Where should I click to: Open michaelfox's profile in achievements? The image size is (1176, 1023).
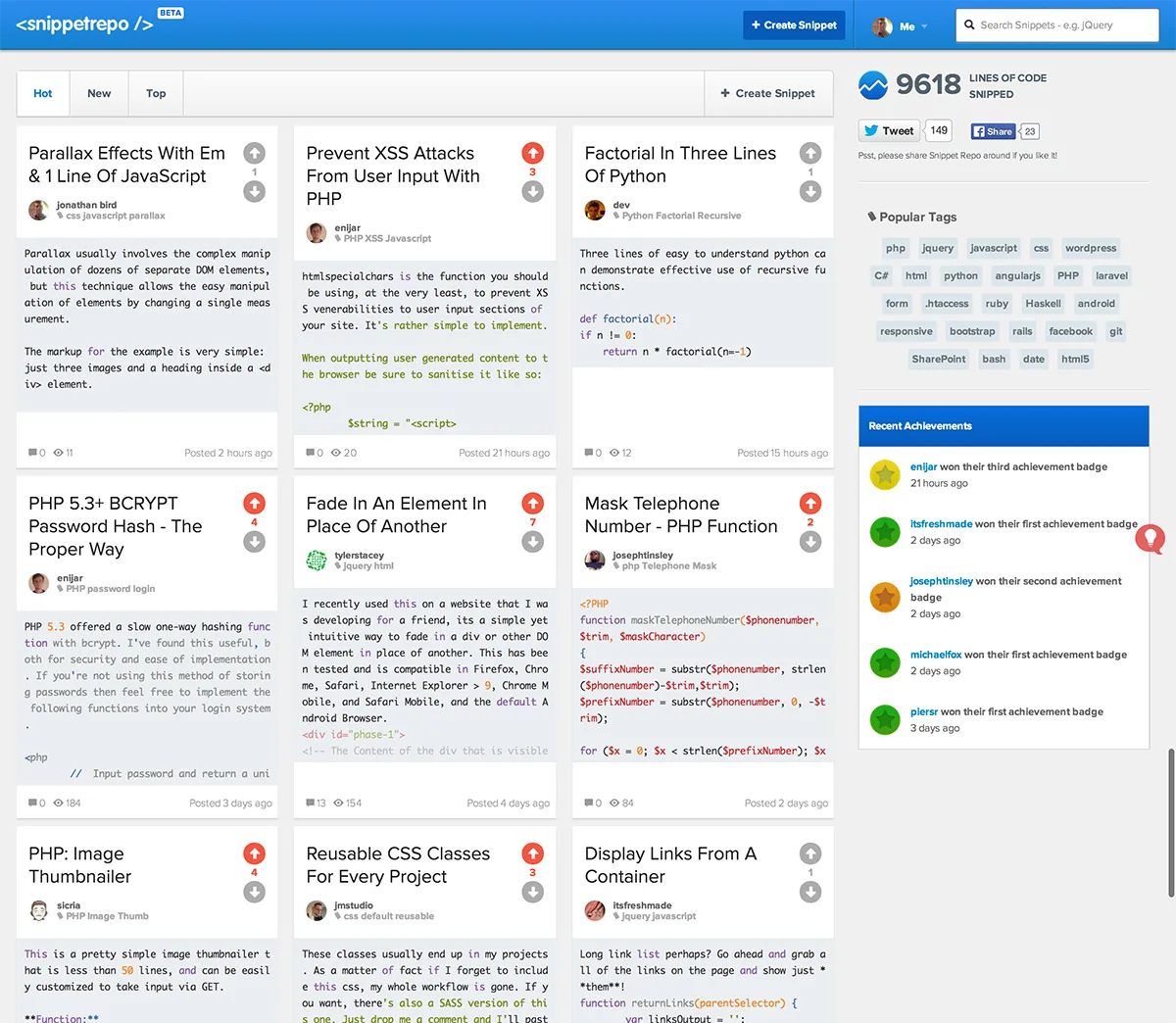click(x=936, y=655)
